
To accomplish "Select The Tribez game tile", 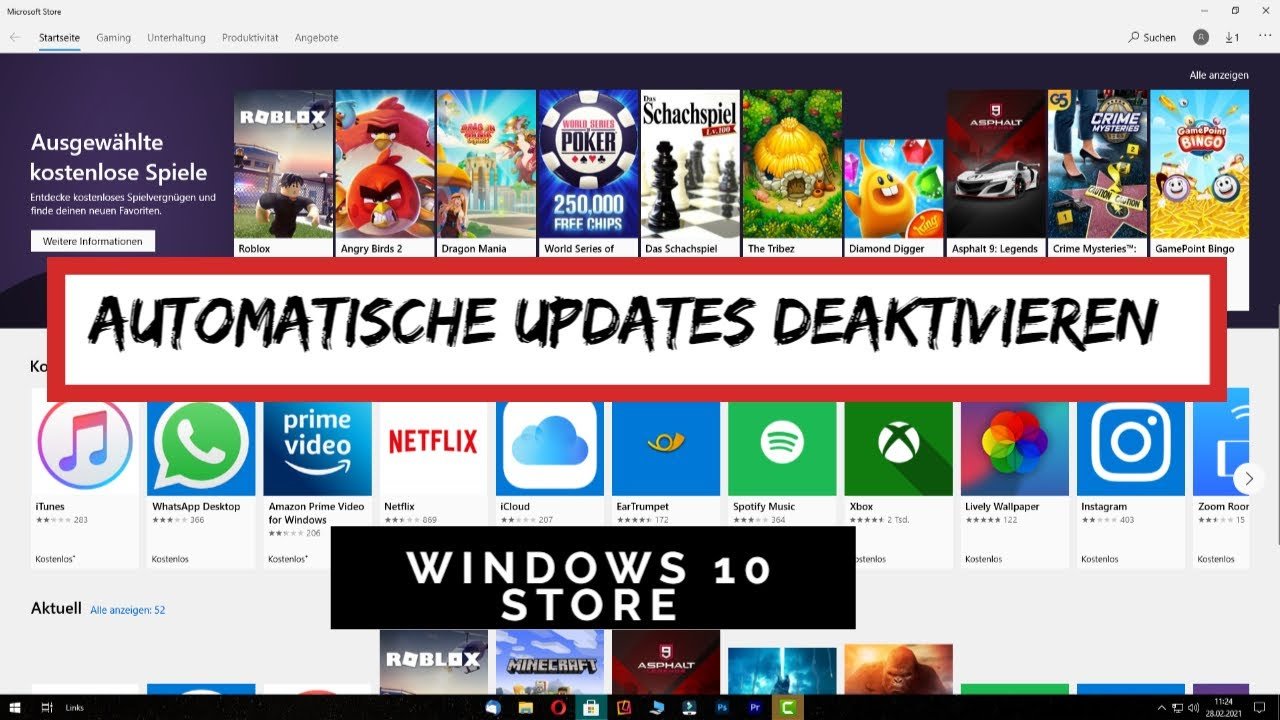I will 792,173.
